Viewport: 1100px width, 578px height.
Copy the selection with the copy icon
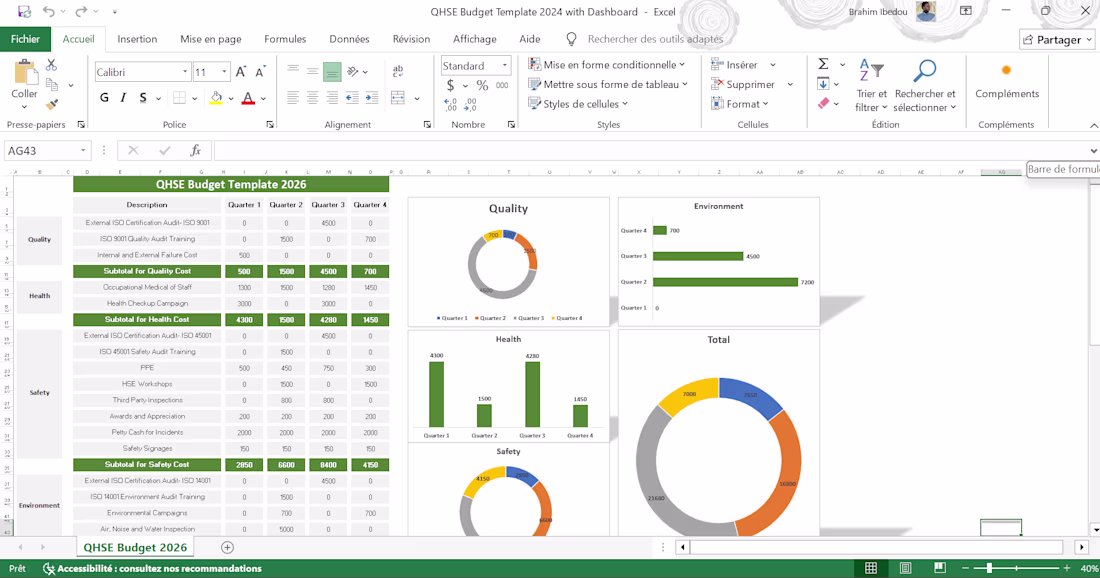[52, 85]
